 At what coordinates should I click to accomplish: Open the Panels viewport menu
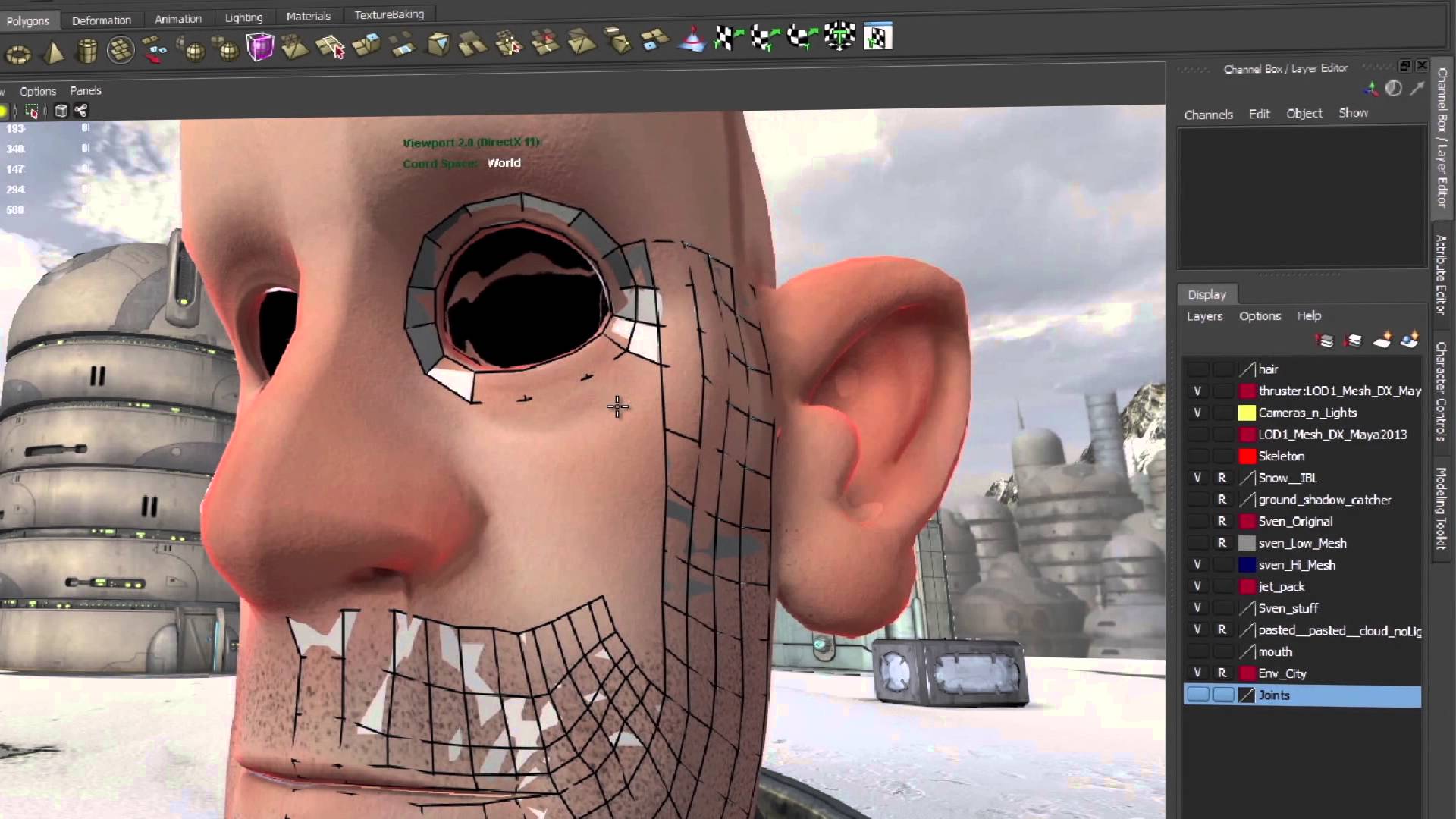(85, 90)
